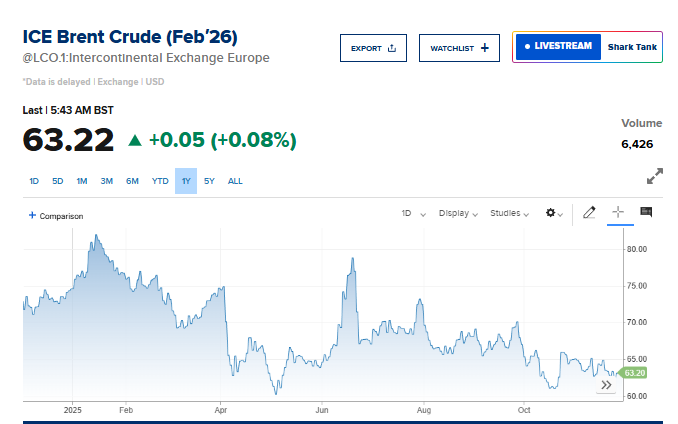
Task: Click the fullscreen expand arrows icon
Action: (655, 176)
